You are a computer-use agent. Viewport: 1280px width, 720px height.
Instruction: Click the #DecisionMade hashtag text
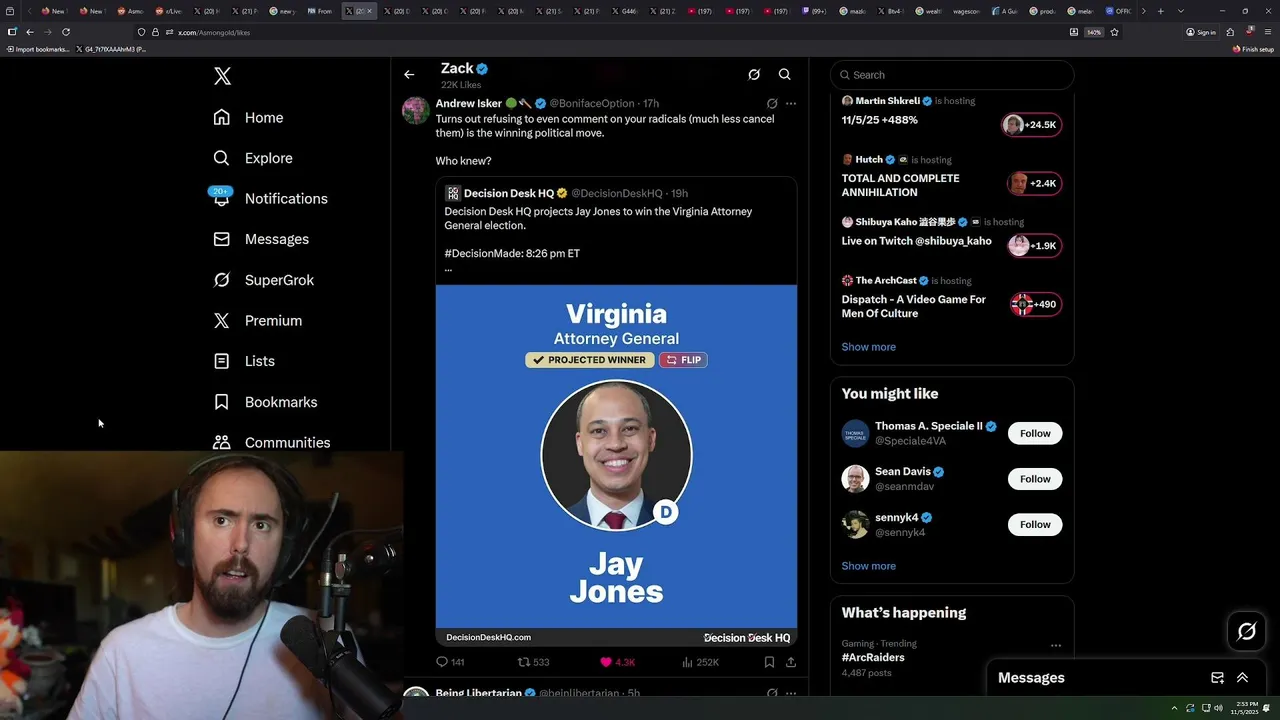483,253
